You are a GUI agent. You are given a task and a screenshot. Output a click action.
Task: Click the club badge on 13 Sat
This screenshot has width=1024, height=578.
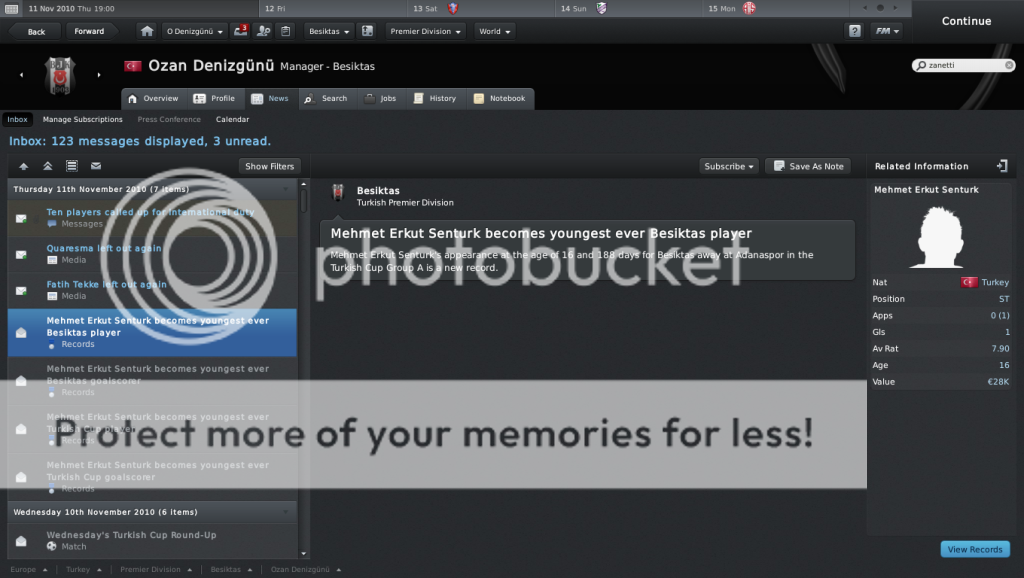[453, 8]
